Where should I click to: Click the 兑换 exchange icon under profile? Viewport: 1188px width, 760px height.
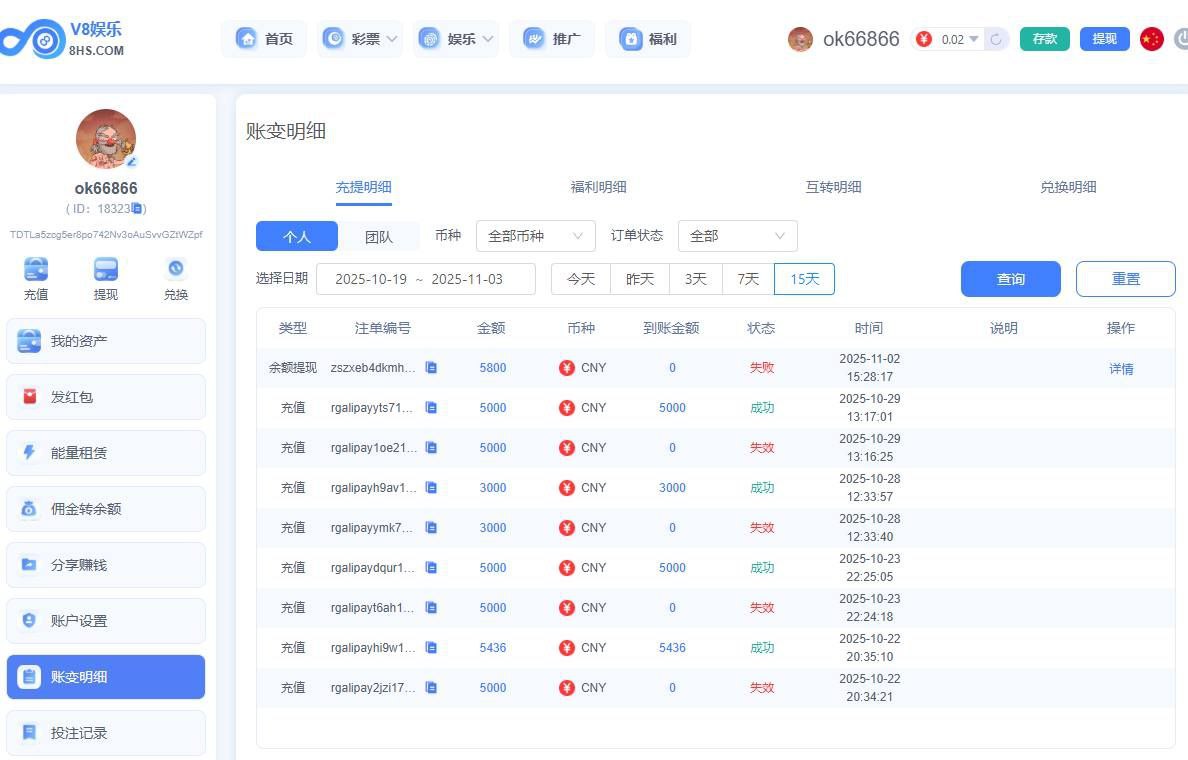point(176,270)
